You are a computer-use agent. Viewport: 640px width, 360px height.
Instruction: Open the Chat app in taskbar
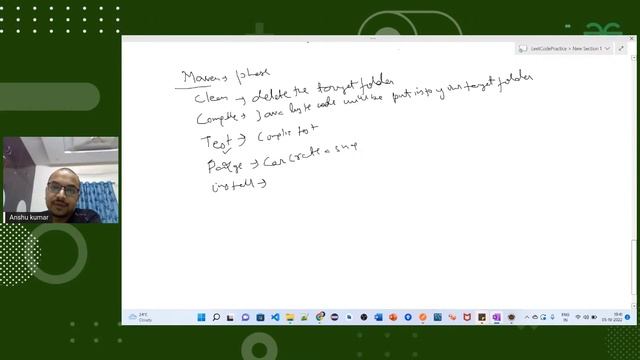(245, 317)
